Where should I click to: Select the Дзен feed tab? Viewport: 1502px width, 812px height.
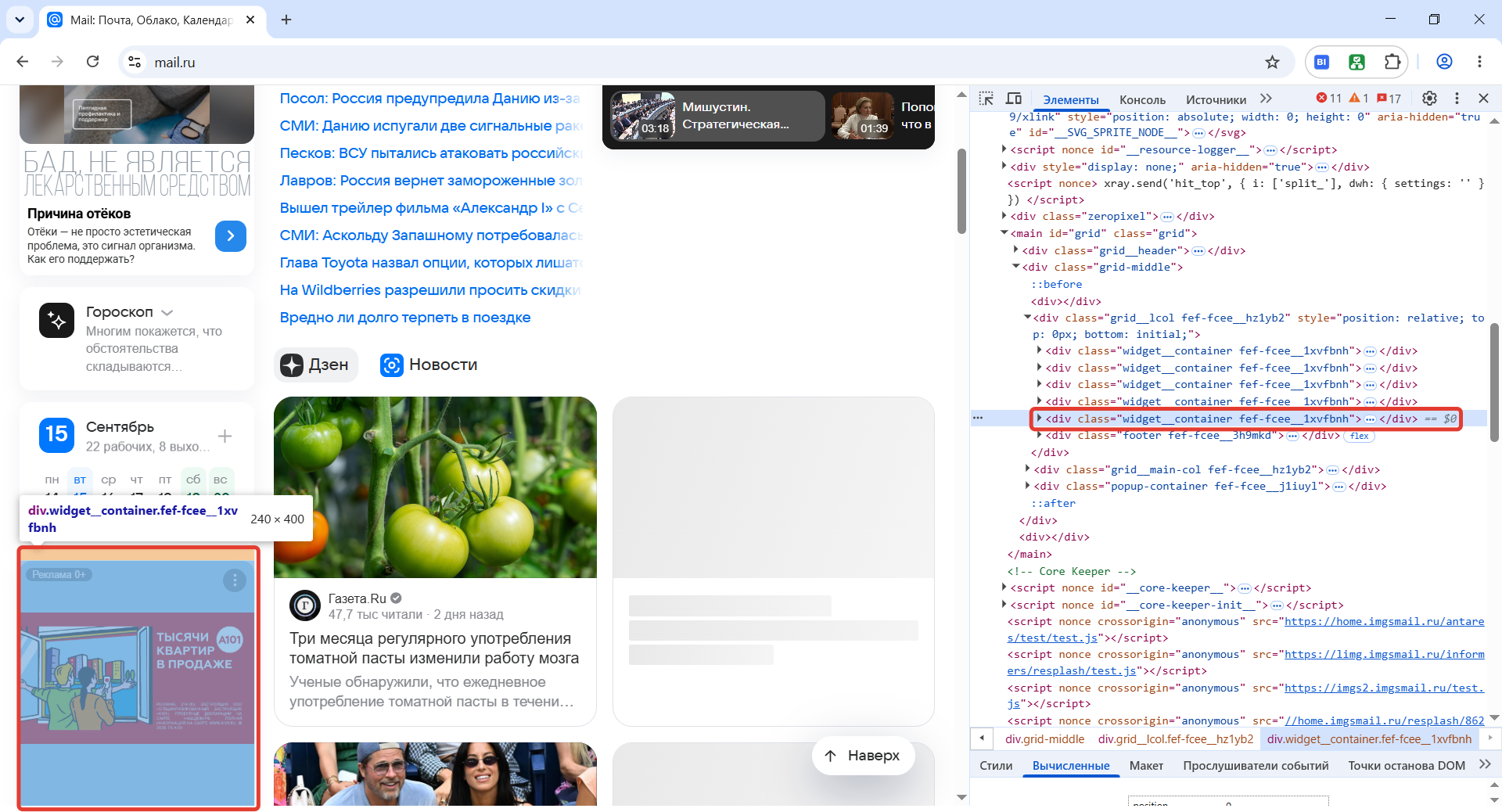pos(315,365)
